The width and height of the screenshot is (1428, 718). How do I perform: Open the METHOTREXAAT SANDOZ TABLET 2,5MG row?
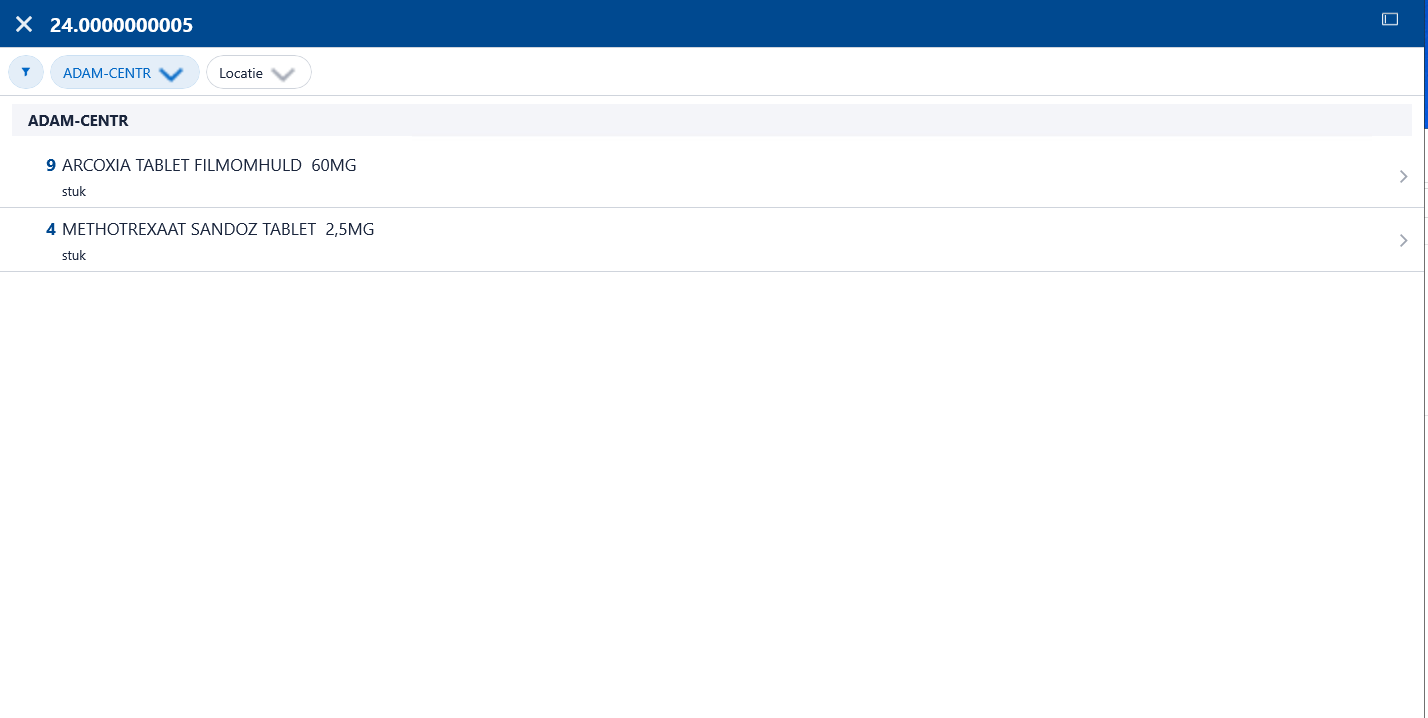point(712,240)
